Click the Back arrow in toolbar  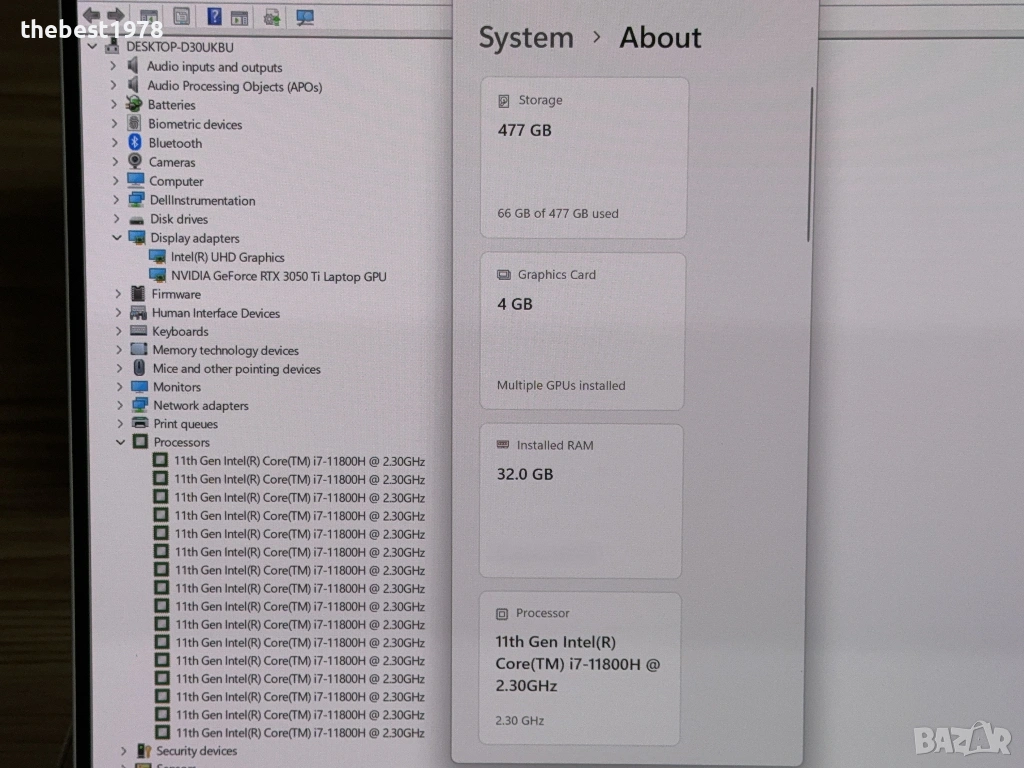pyautogui.click(x=91, y=15)
